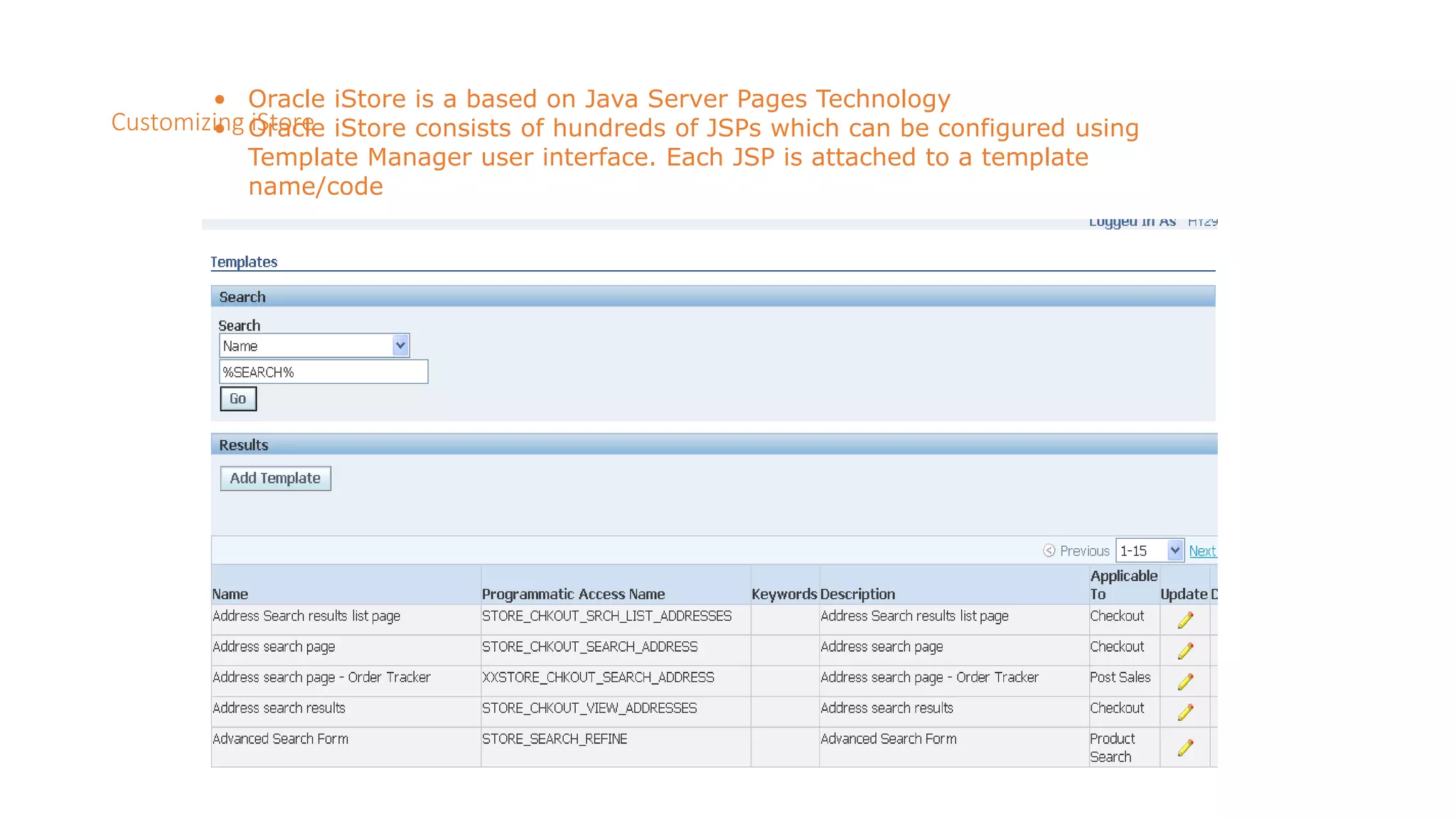Click name 'Address search page - Order Tracker'
This screenshot has height=819, width=1456.
pyautogui.click(x=321, y=678)
